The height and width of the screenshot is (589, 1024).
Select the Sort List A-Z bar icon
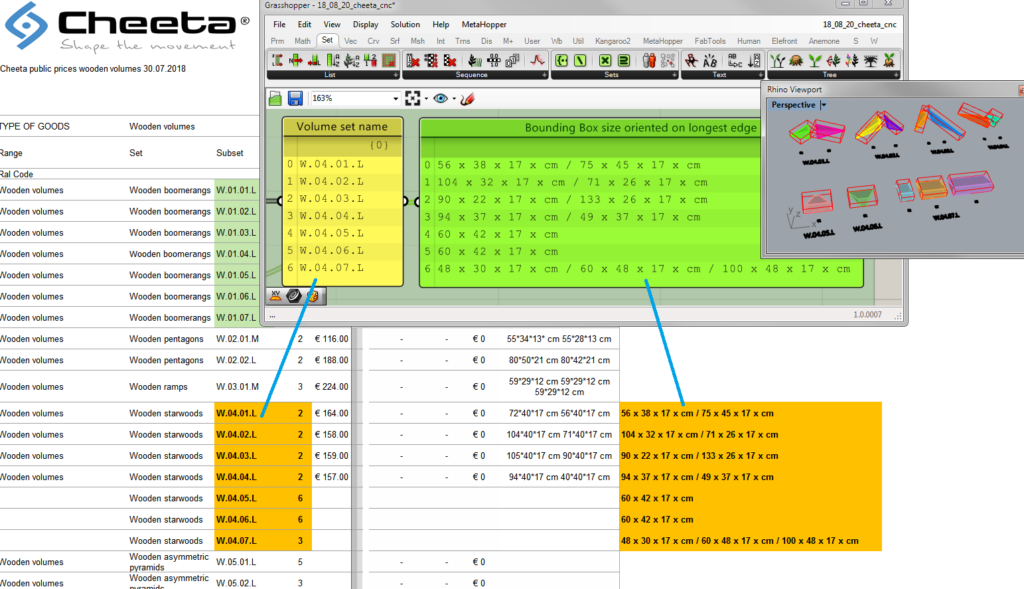333,61
